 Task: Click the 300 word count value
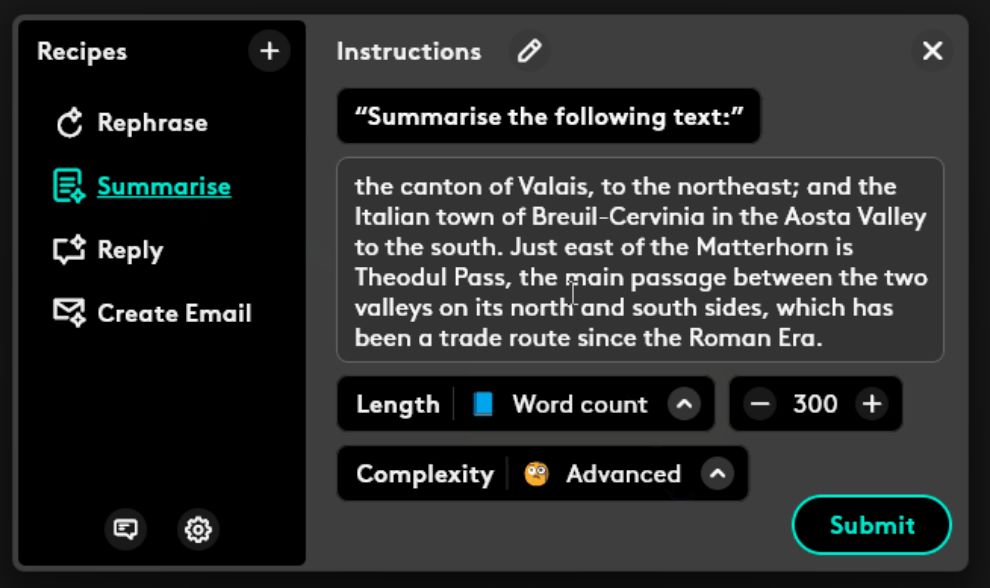tap(815, 404)
